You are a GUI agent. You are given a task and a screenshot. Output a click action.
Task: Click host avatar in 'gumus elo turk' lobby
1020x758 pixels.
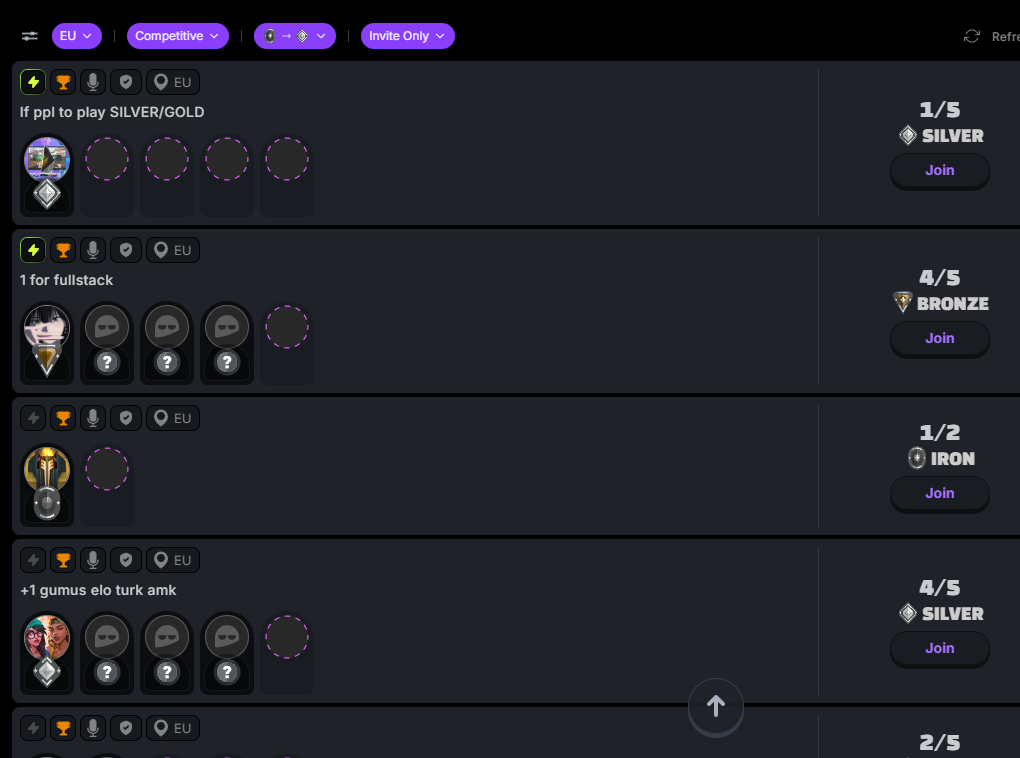point(47,638)
